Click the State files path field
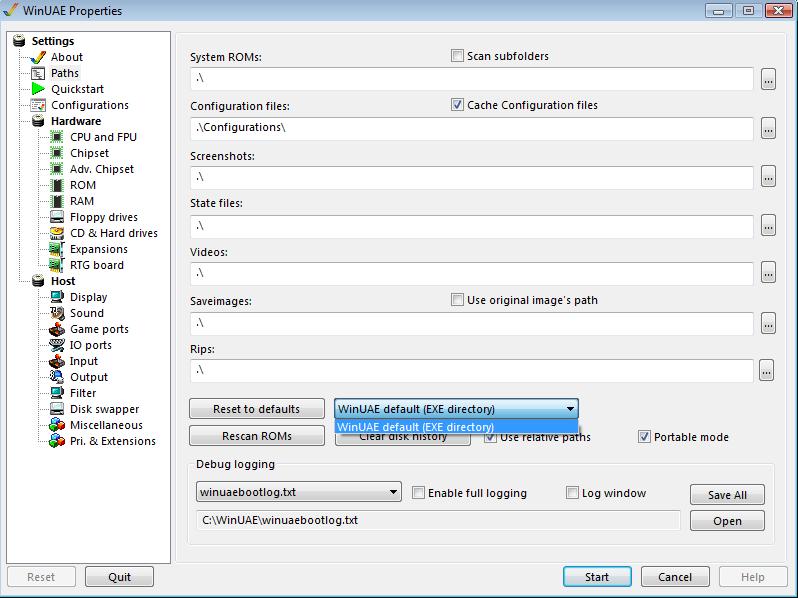 472,226
